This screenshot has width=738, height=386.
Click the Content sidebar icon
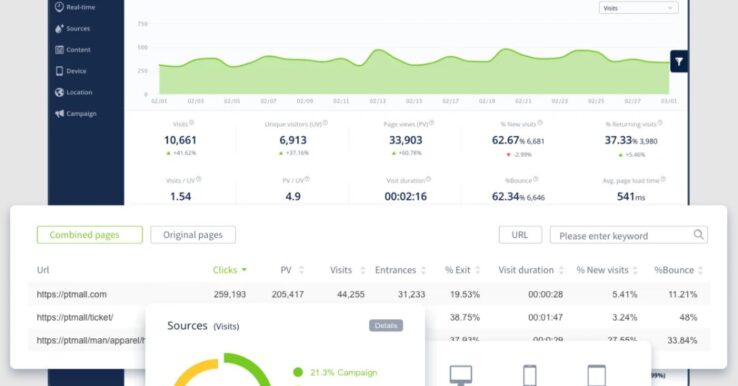59,50
